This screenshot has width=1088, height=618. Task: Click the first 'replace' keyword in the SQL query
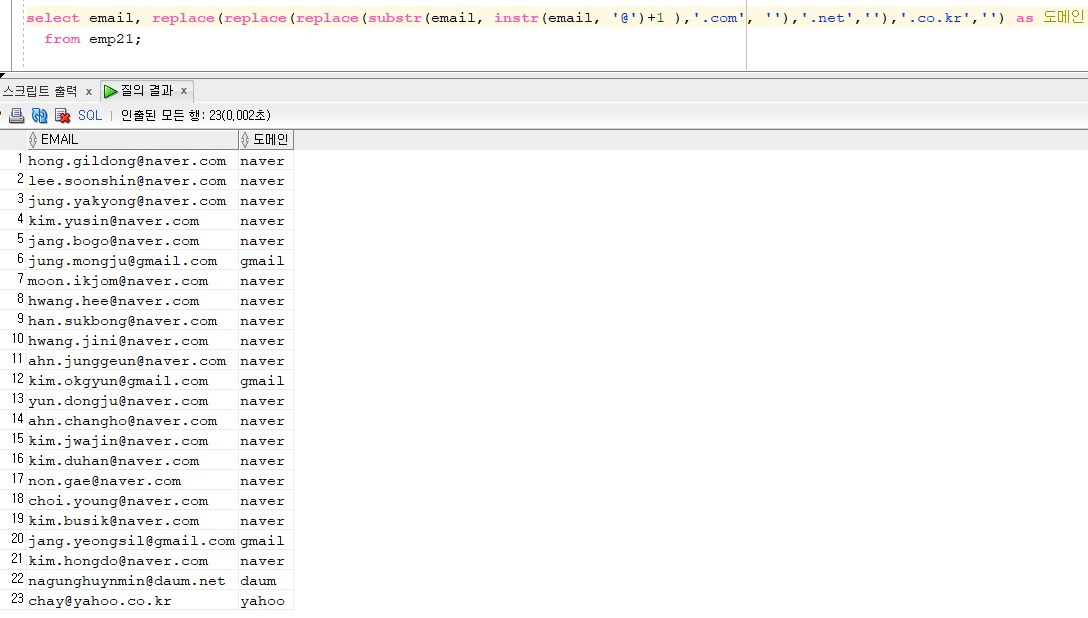coord(183,18)
